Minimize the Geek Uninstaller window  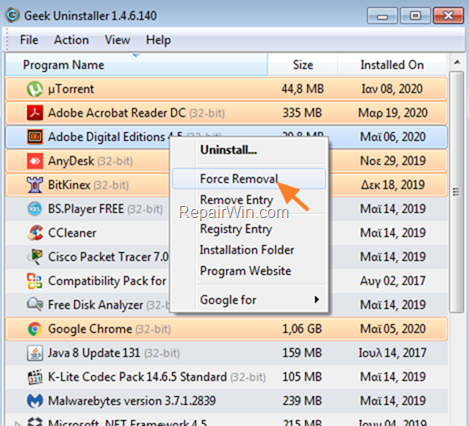point(382,16)
